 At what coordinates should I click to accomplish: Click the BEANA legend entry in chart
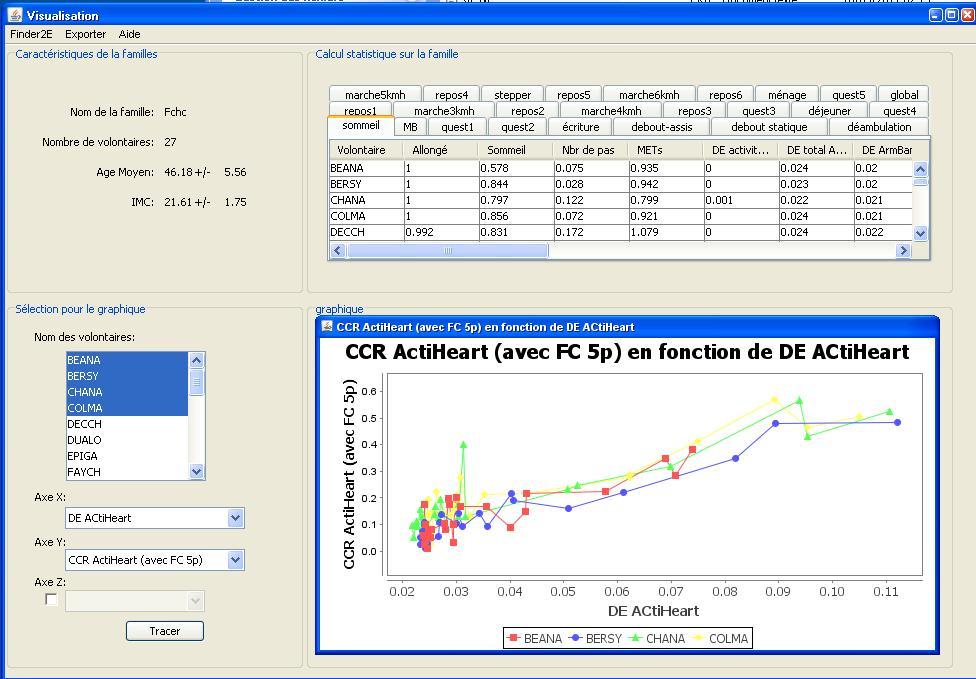[x=535, y=639]
